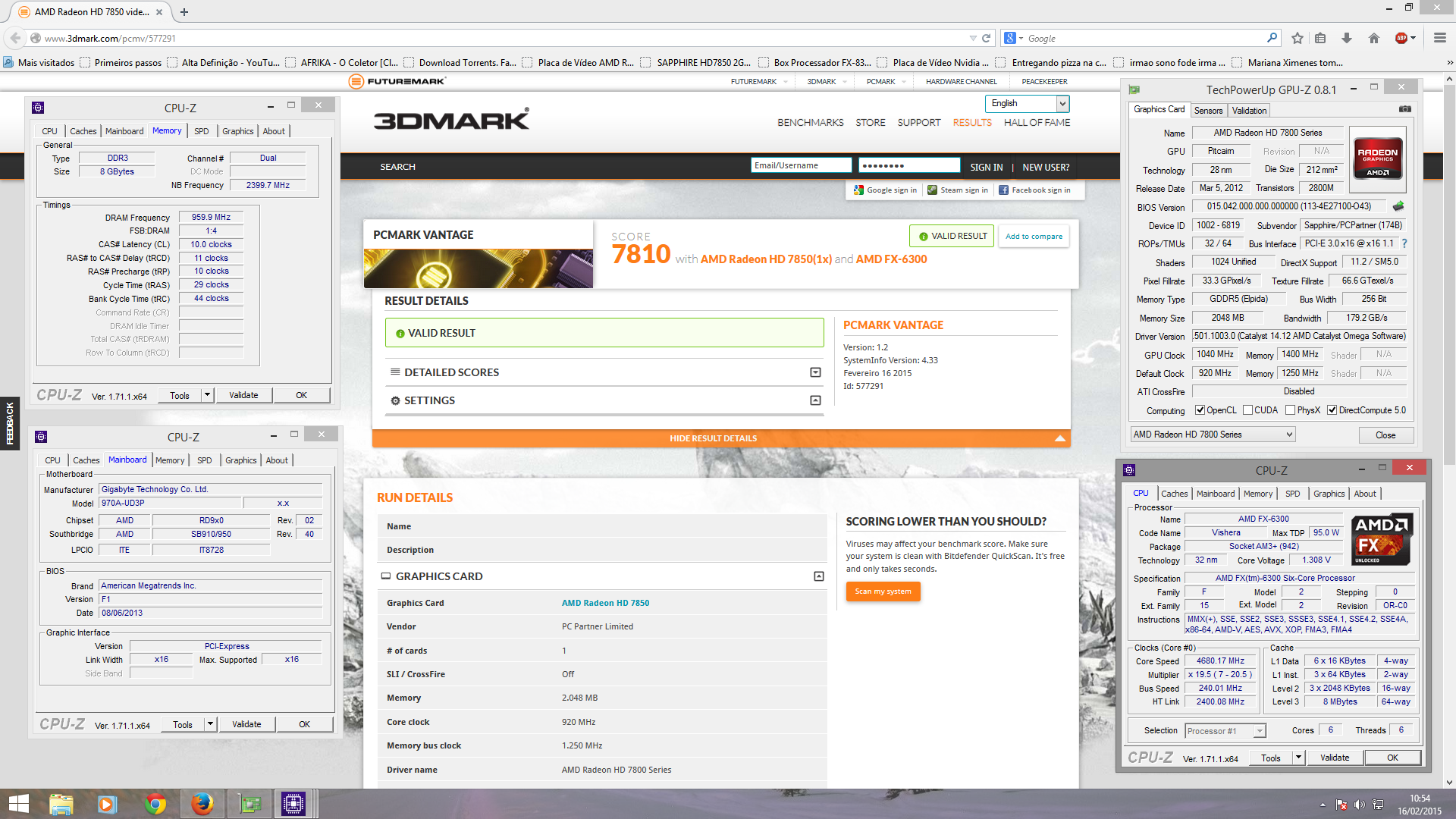Open BENCHMARKS menu on 3DMark site
The image size is (1456, 819).
coord(810,123)
